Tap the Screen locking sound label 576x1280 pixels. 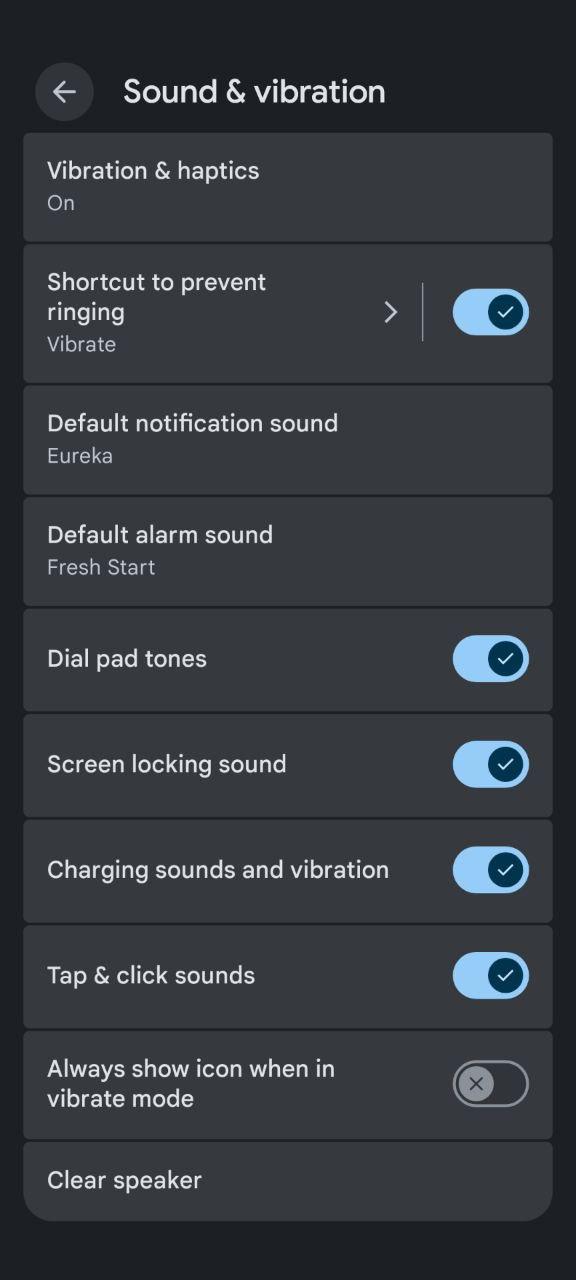tap(167, 764)
